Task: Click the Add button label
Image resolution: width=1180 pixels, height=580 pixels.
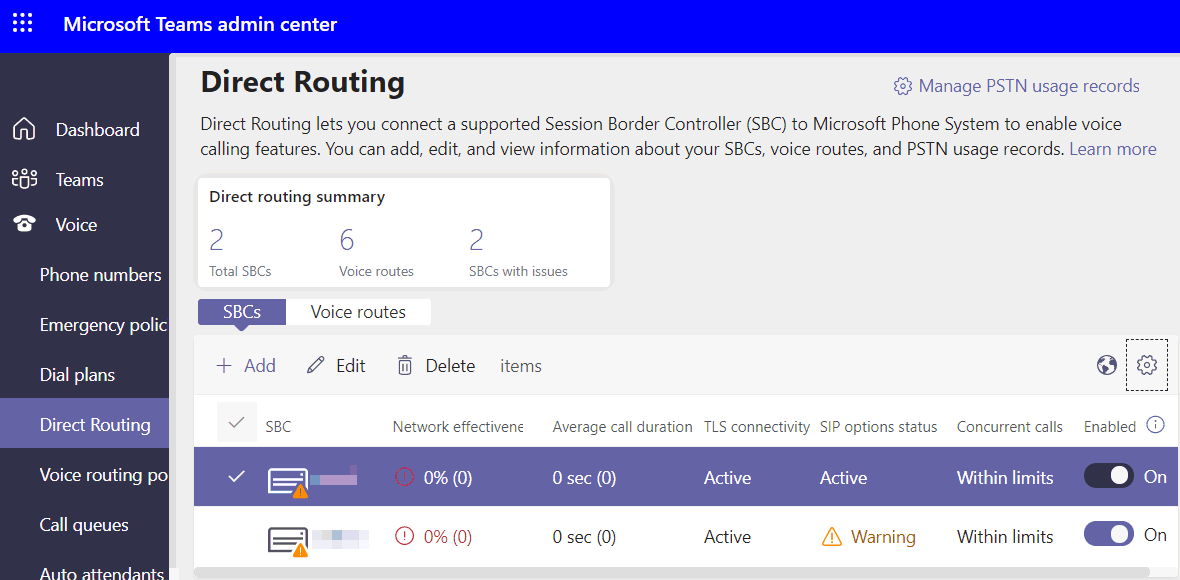Action: click(x=260, y=366)
